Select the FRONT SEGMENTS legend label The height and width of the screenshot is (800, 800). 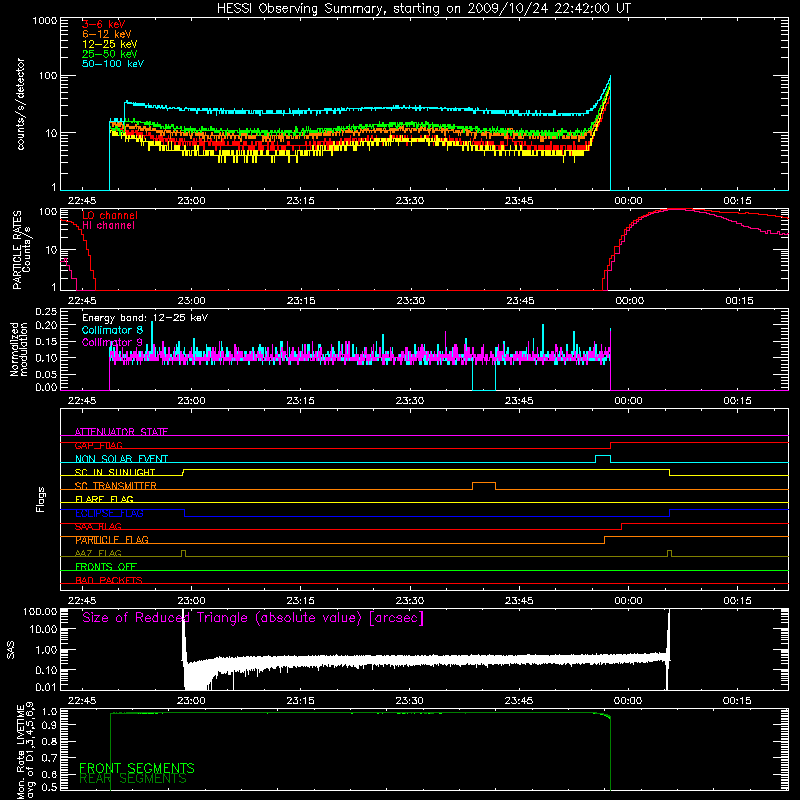tap(137, 768)
